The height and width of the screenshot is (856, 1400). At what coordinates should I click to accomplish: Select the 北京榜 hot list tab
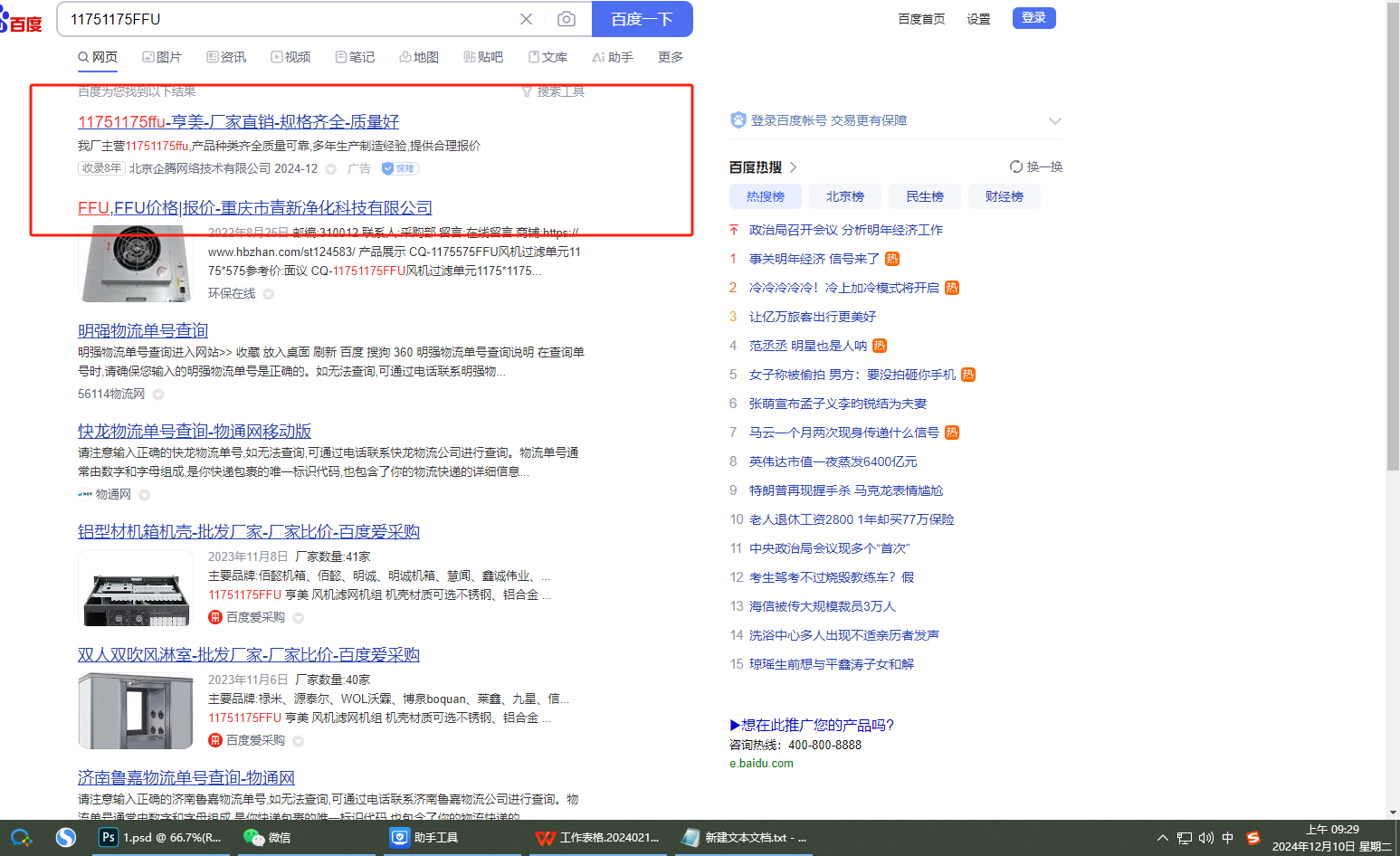[x=844, y=196]
